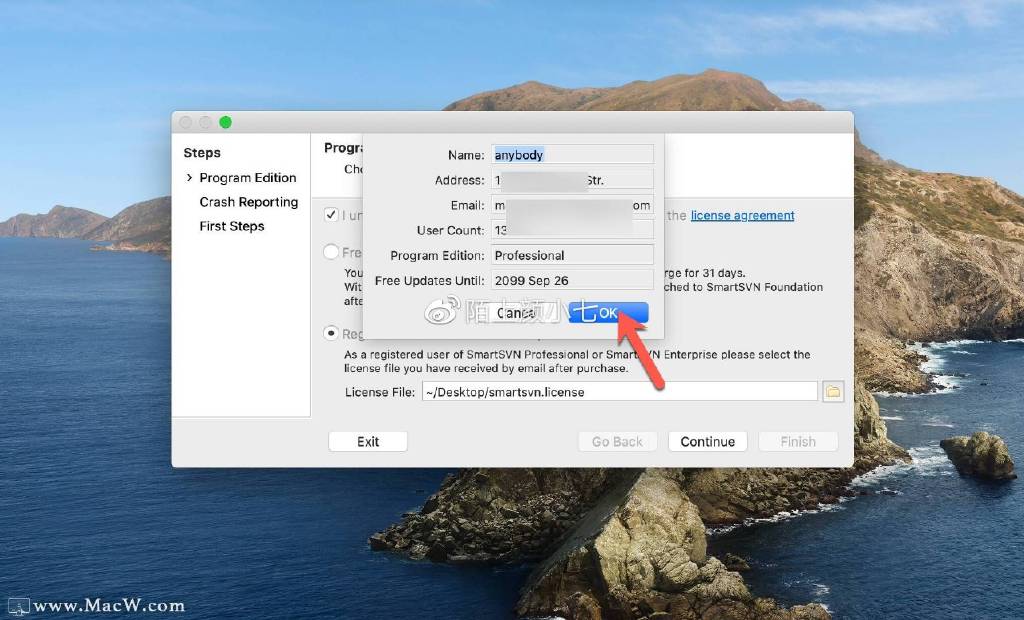1024x620 pixels.
Task: Click the Continue button
Action: pyautogui.click(x=707, y=442)
